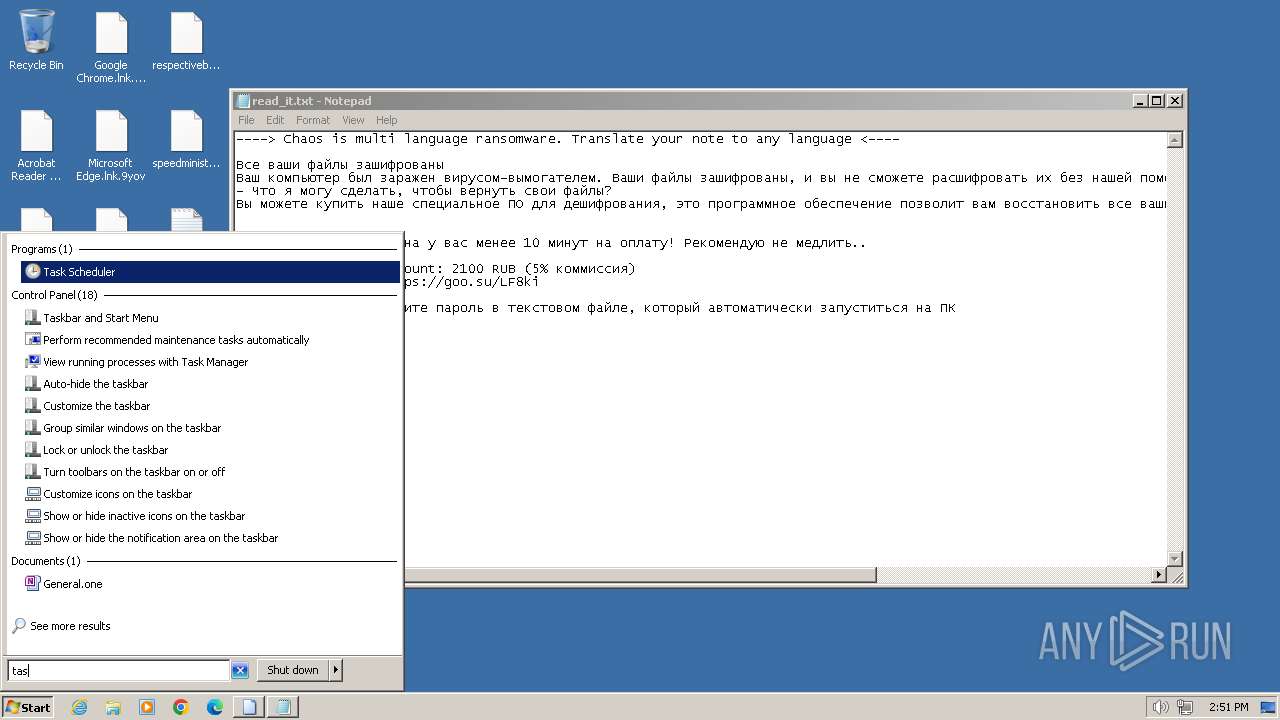
Task: Select Acrobat Reader desktop file
Action: pyautogui.click(x=36, y=145)
